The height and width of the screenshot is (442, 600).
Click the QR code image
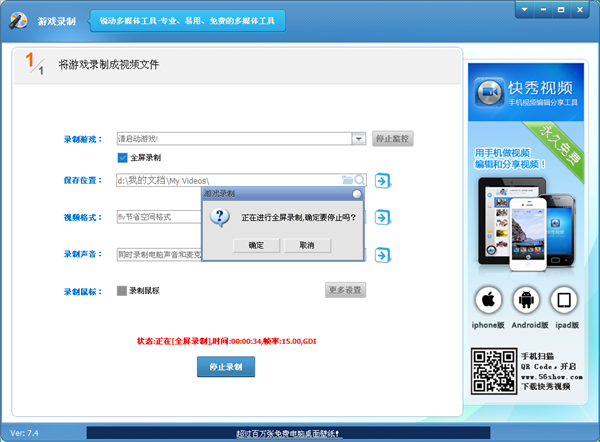(x=494, y=371)
